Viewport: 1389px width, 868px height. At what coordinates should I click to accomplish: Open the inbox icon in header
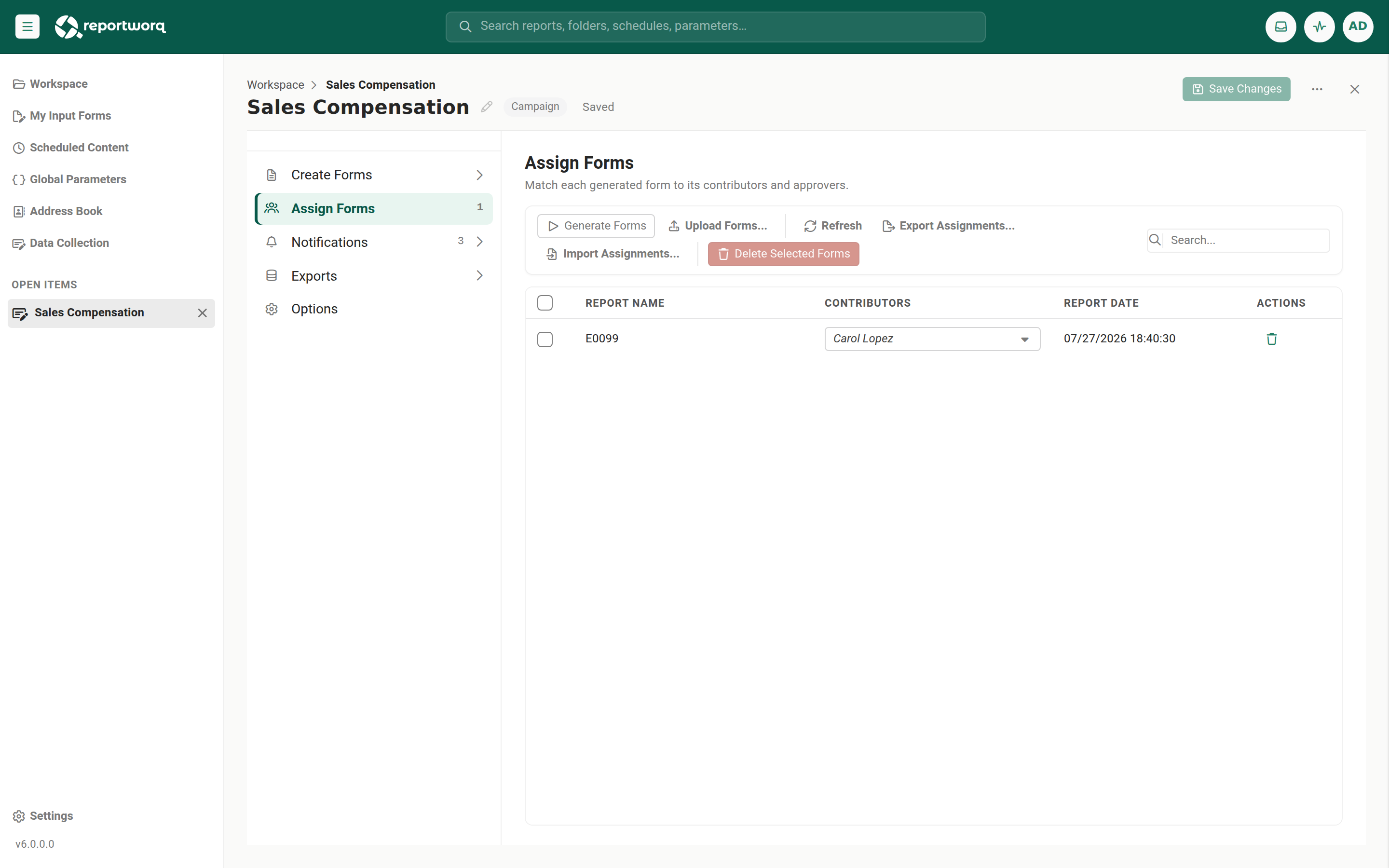tap(1280, 27)
